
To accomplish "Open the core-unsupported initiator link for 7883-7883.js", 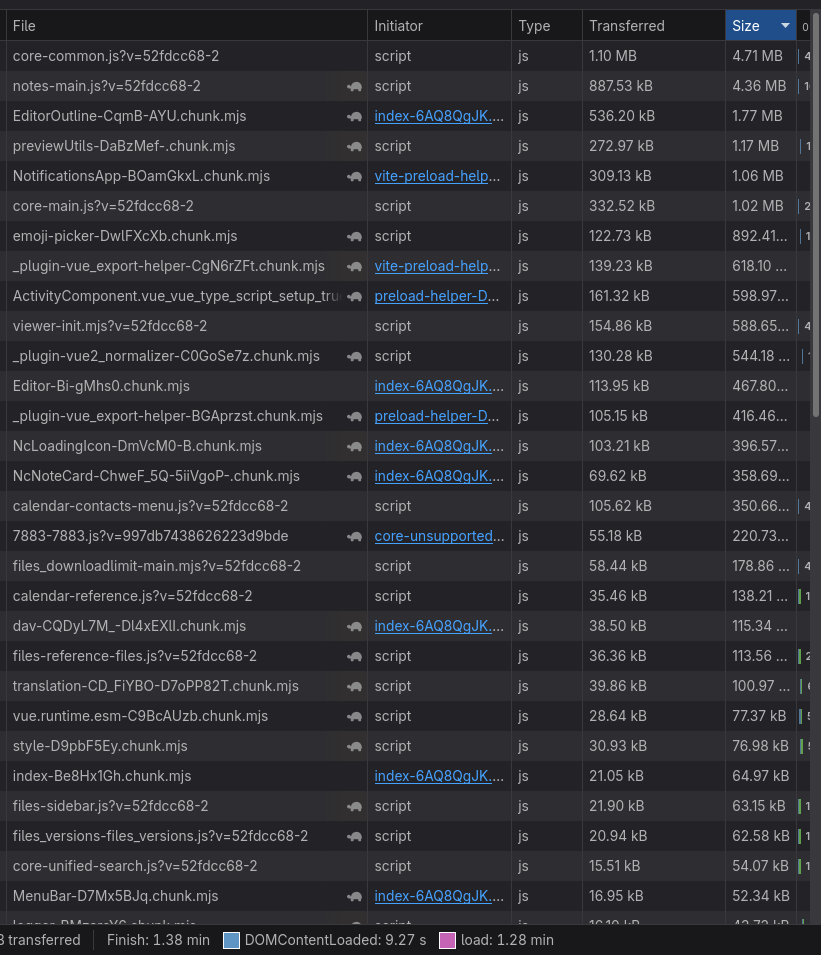I will click(x=437, y=536).
